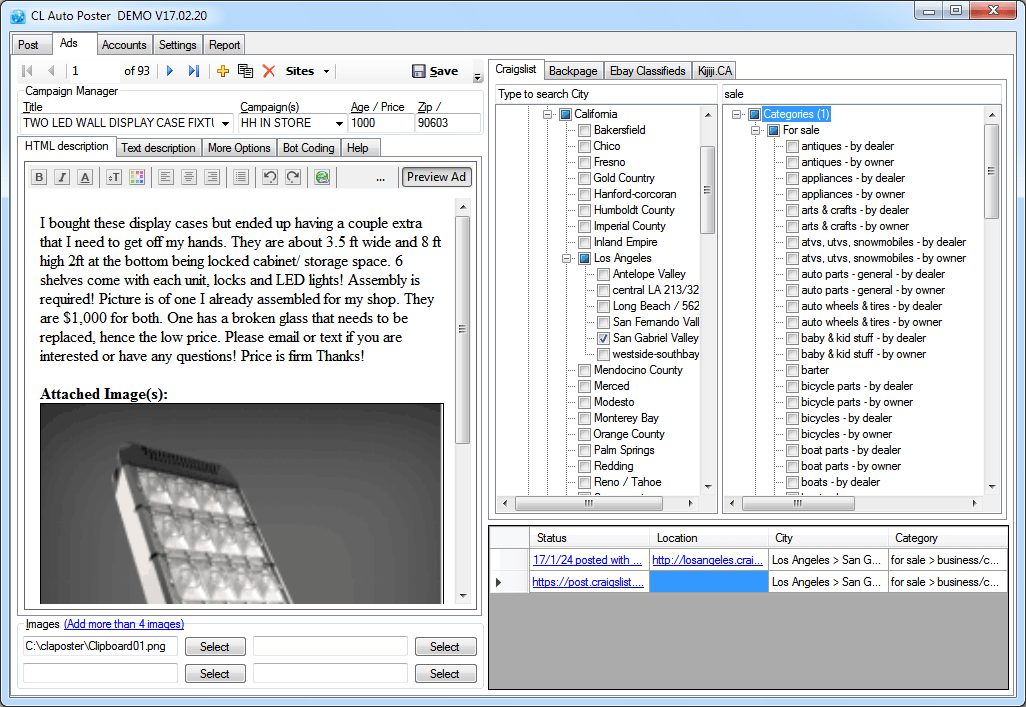Viewport: 1026px width, 707px height.
Task: Center align the description text
Action: click(188, 177)
